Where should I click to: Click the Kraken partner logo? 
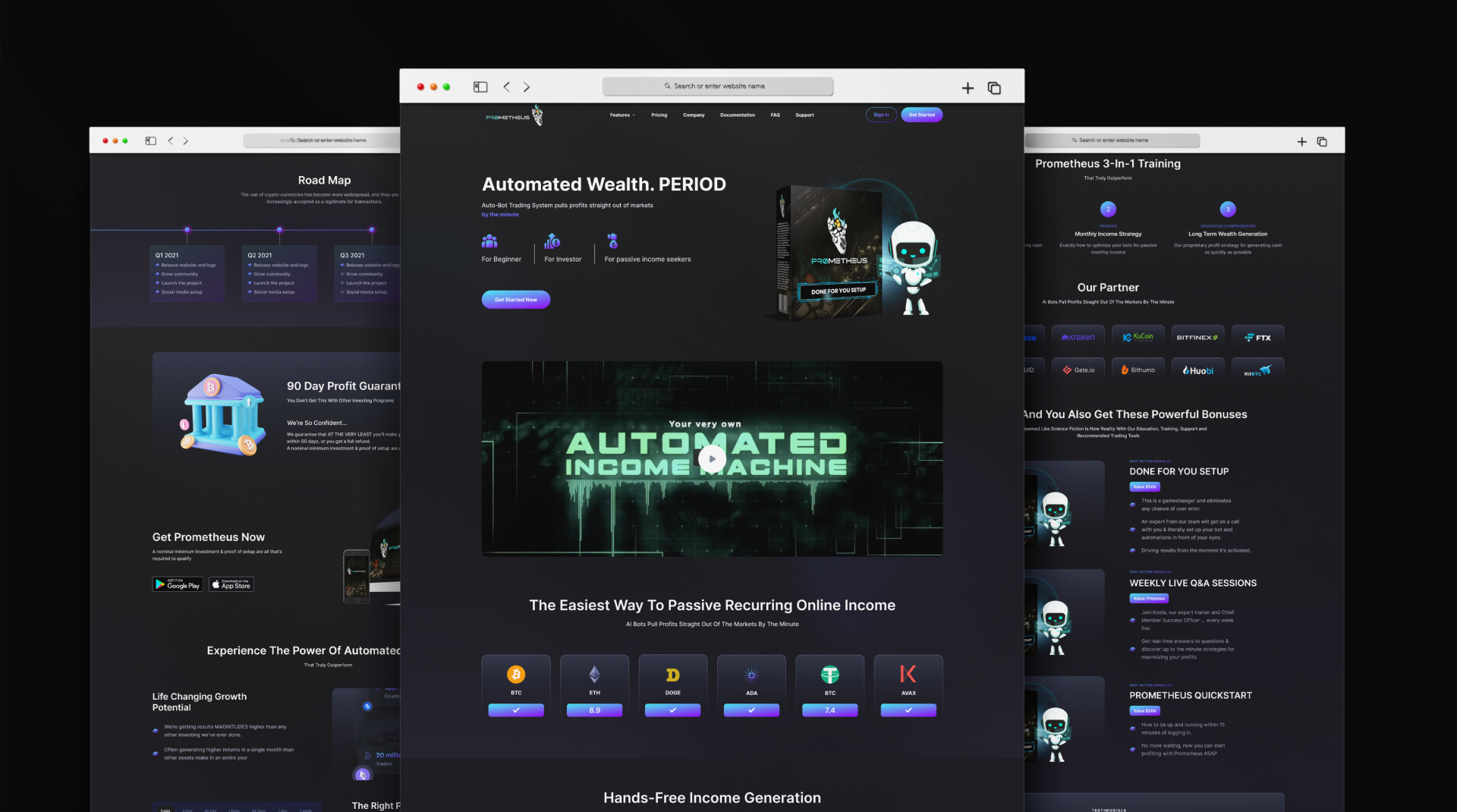1078,337
